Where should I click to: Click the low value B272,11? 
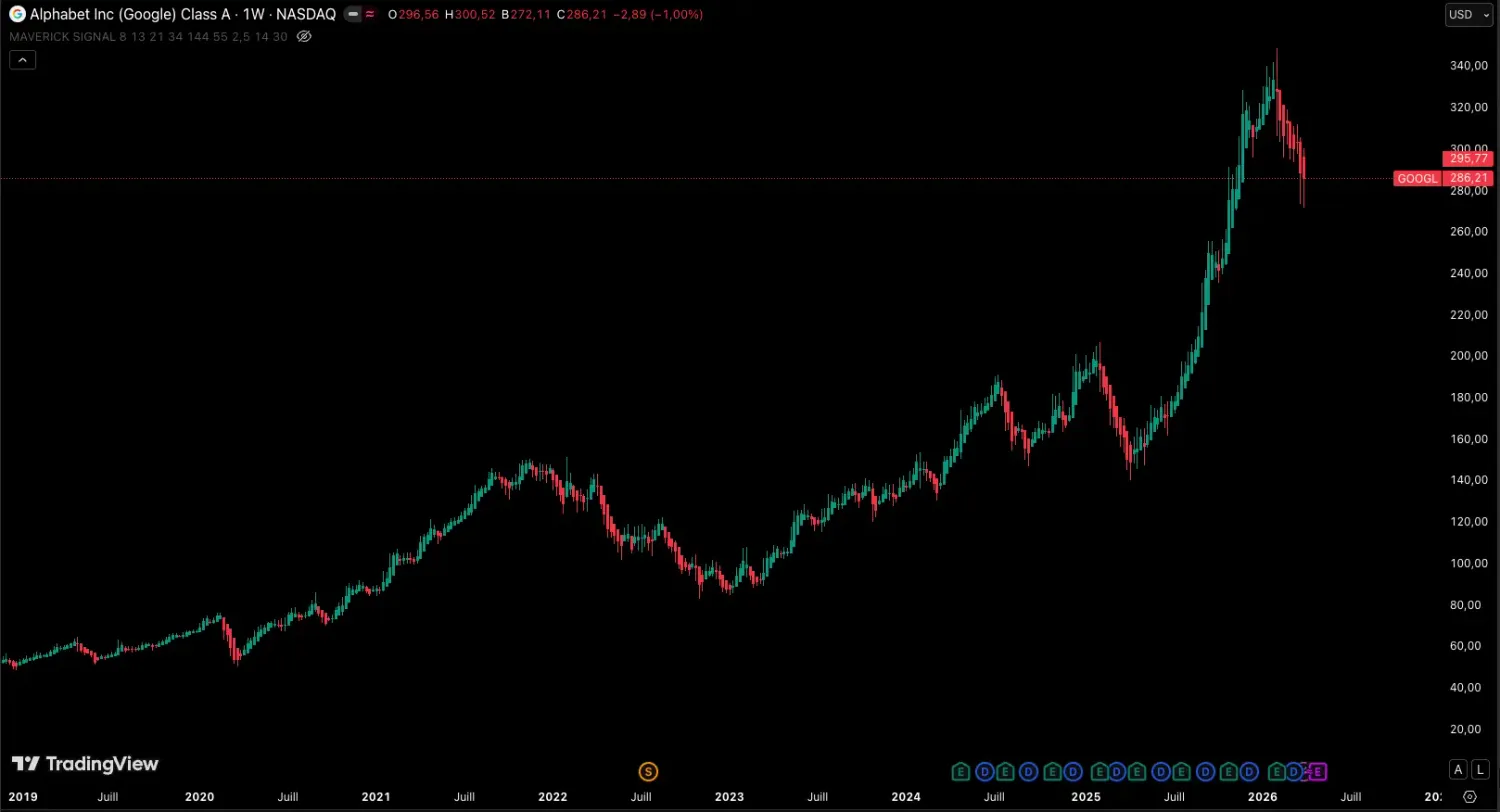(525, 15)
